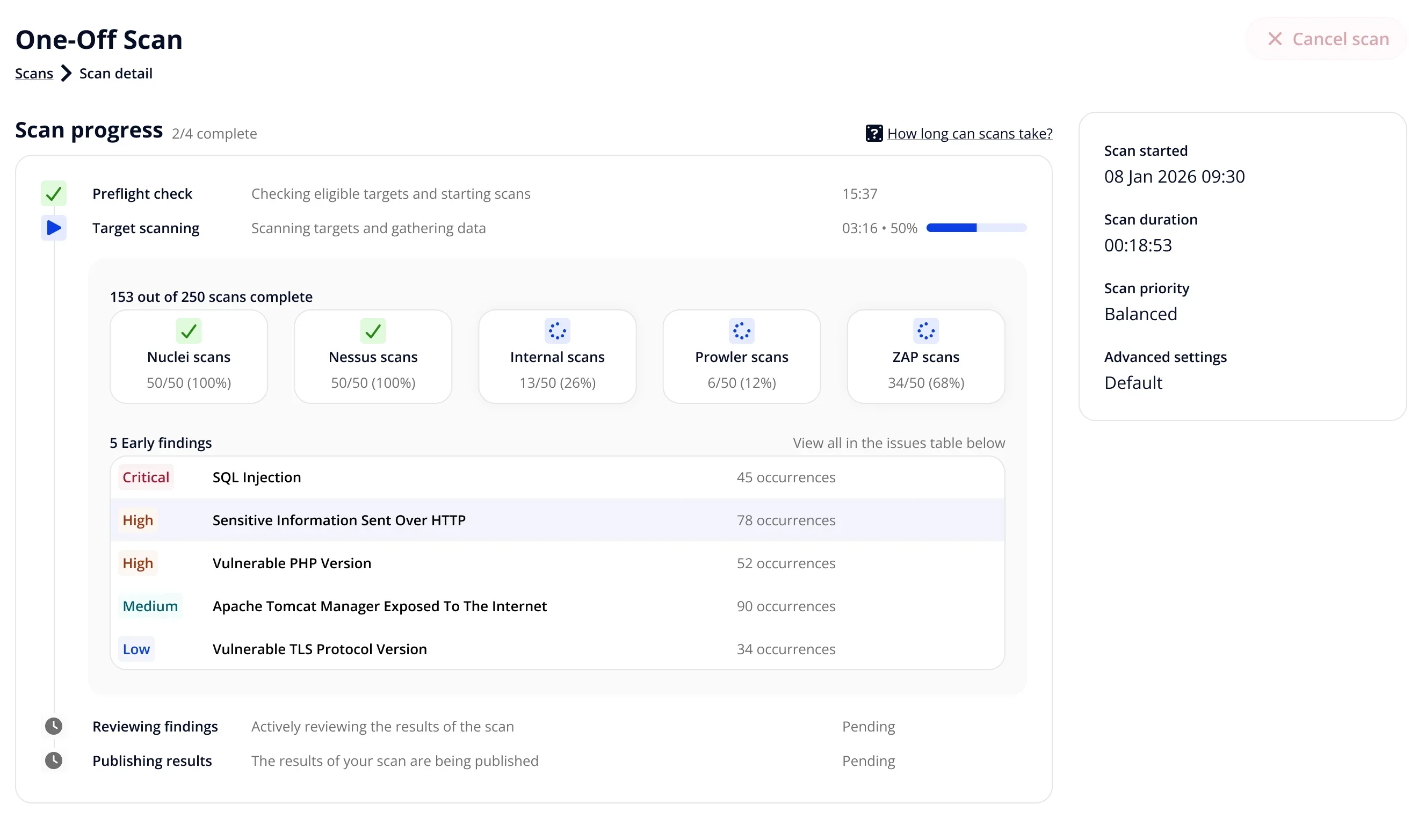
Task: Open Vulnerable TLS Protocol Version finding
Action: click(x=559, y=650)
